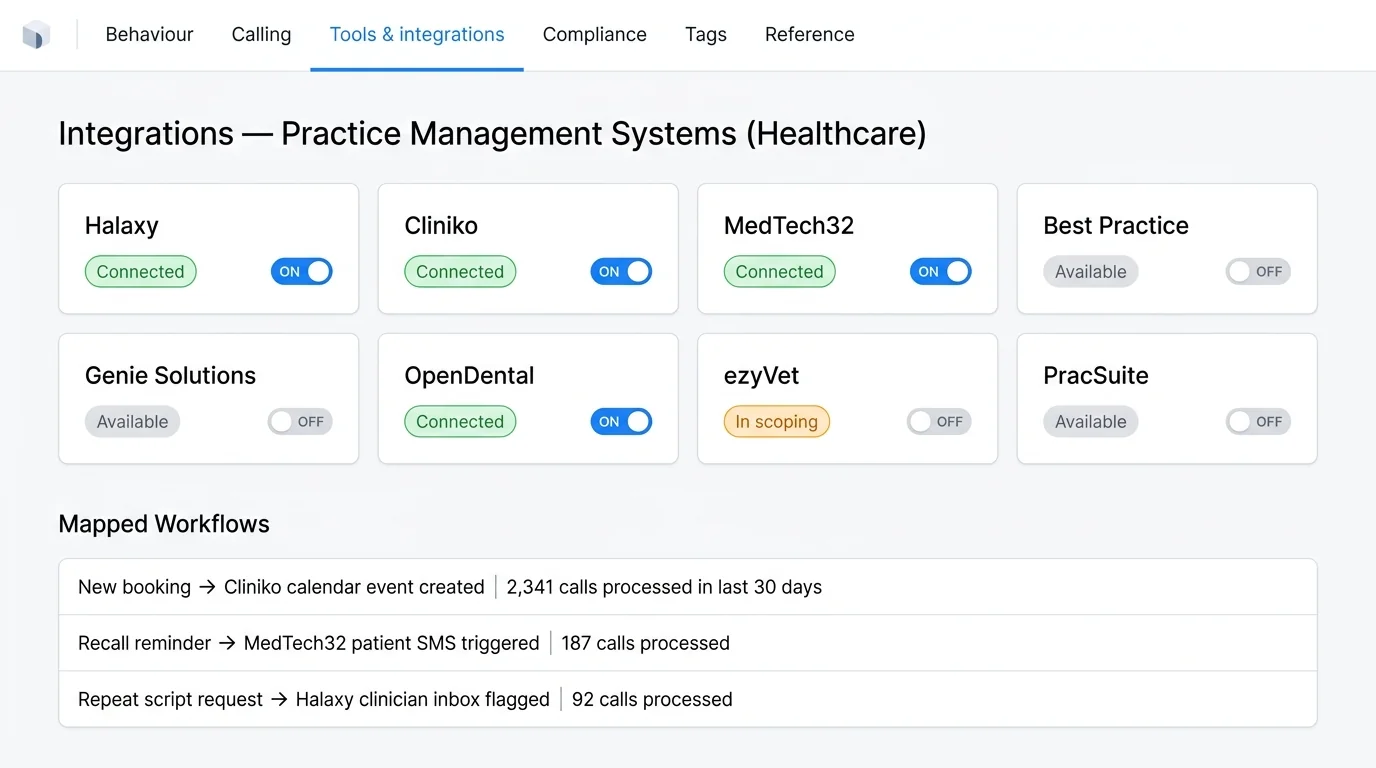Image resolution: width=1376 pixels, height=768 pixels.
Task: Select the PracSuite card title
Action: tap(1096, 376)
